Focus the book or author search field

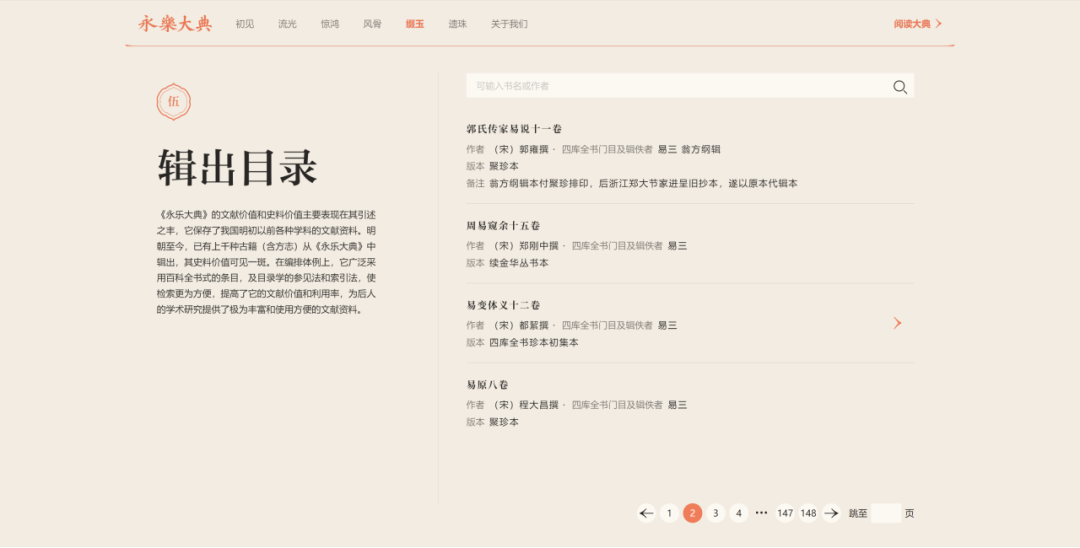tap(675, 87)
